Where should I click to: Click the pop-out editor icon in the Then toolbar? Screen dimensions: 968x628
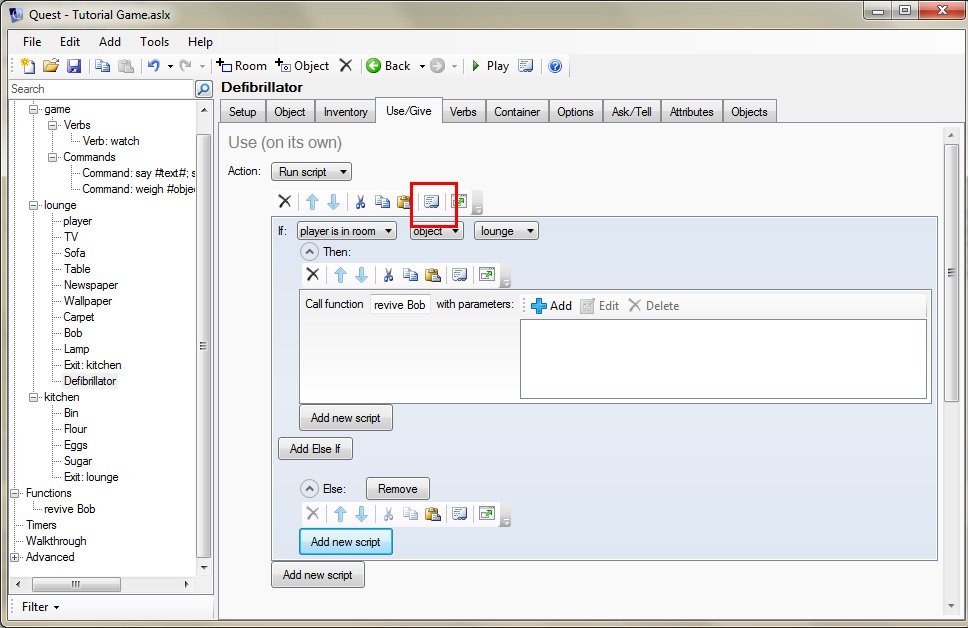[486, 274]
